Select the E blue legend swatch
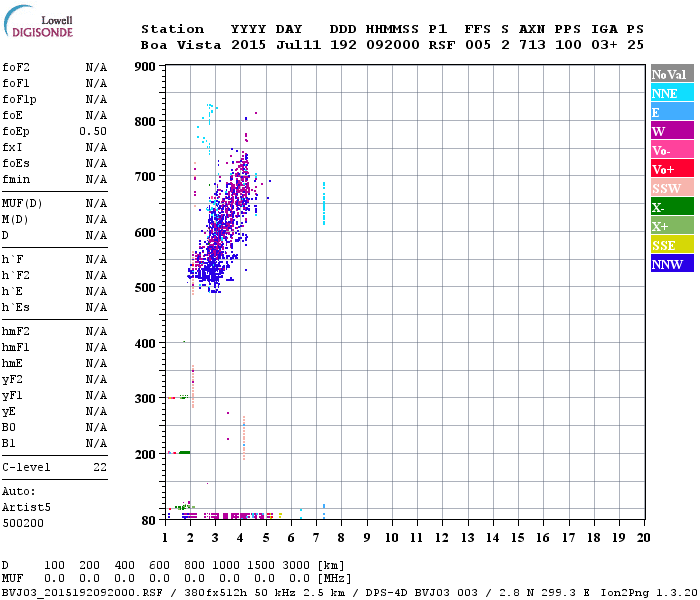The image size is (700, 600). click(672, 112)
